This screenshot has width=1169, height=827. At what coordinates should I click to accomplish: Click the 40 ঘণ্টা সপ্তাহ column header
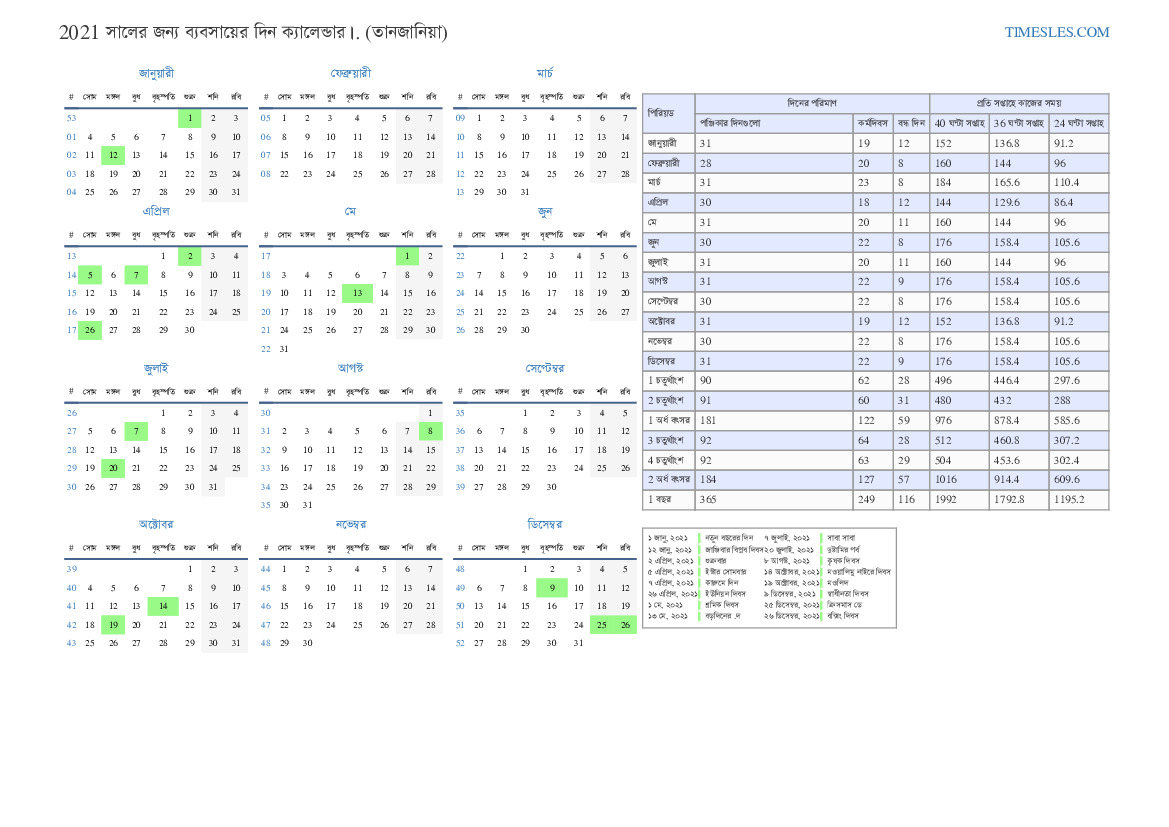pos(959,123)
